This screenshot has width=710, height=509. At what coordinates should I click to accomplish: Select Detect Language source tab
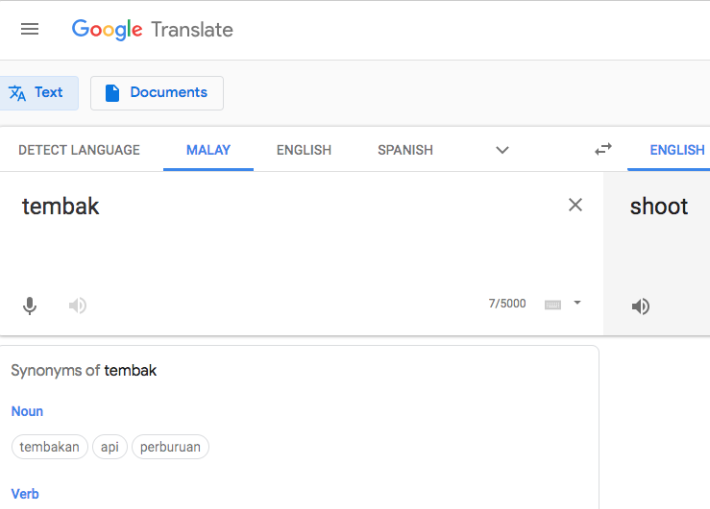(x=79, y=150)
